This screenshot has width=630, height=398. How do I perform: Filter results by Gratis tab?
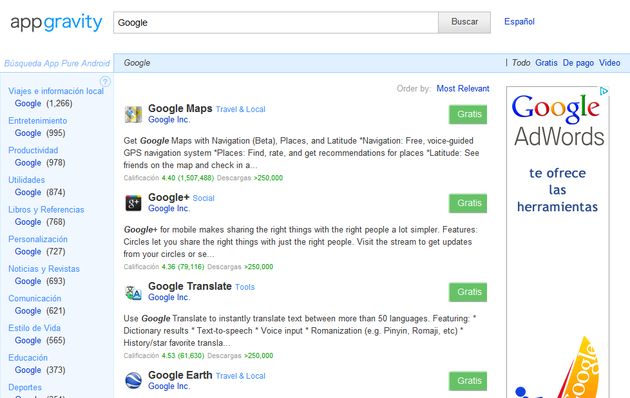(x=546, y=63)
